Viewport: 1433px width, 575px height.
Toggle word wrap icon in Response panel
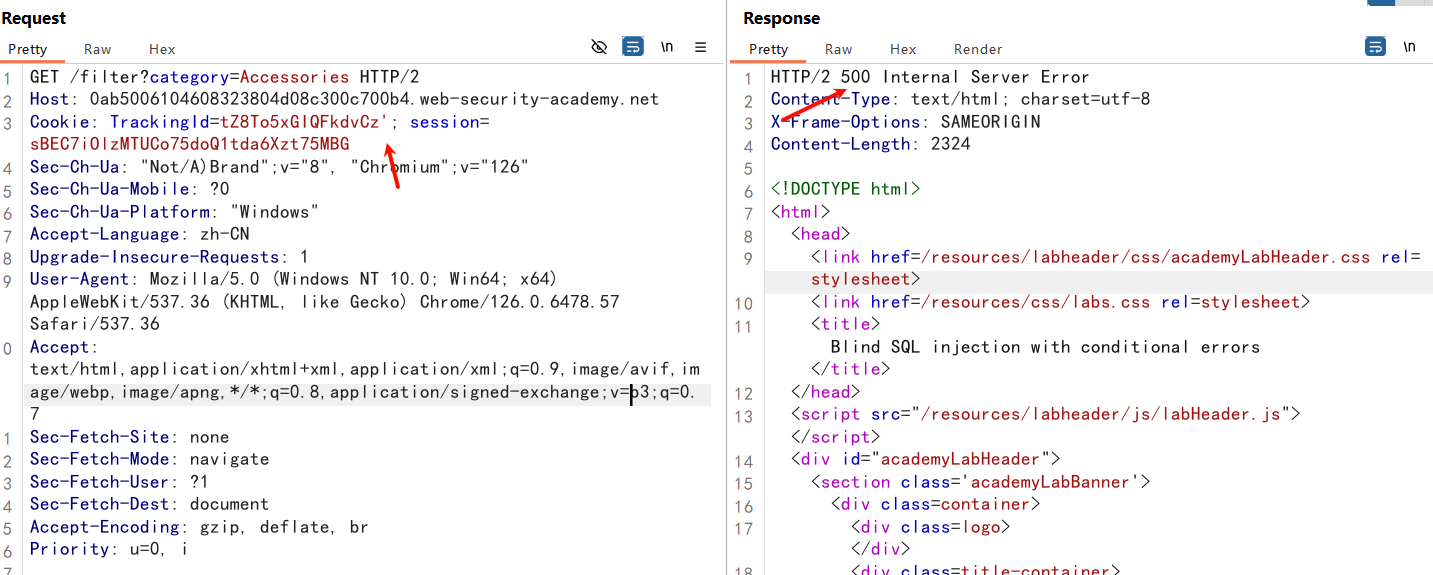pyautogui.click(x=1375, y=47)
